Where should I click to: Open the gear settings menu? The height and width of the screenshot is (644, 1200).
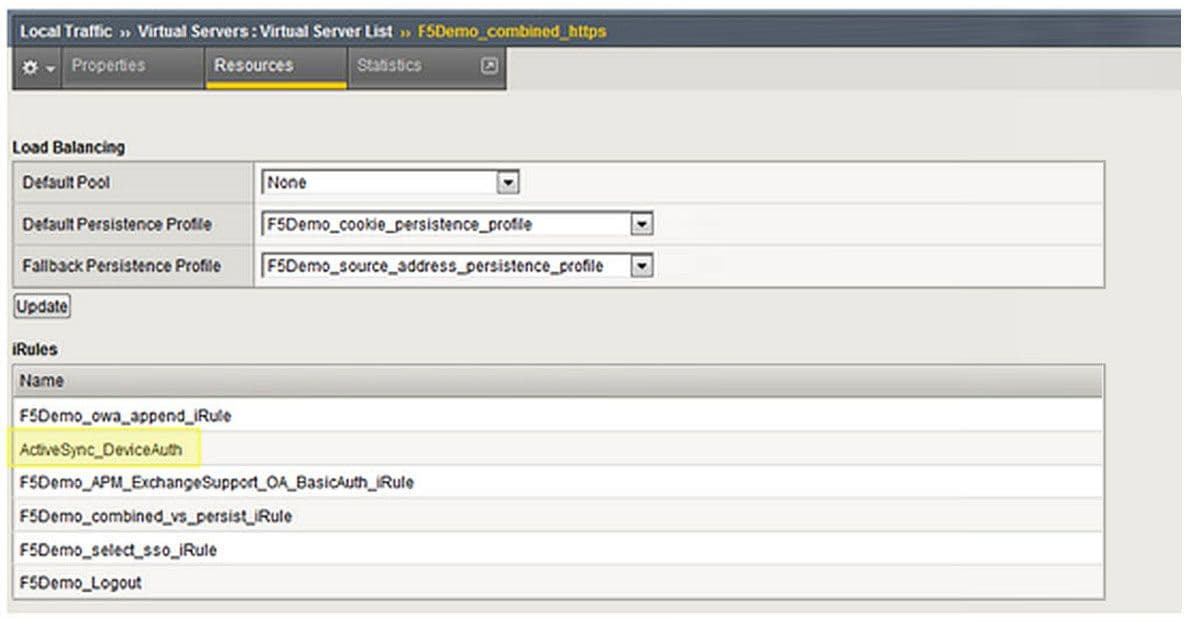pos(37,67)
